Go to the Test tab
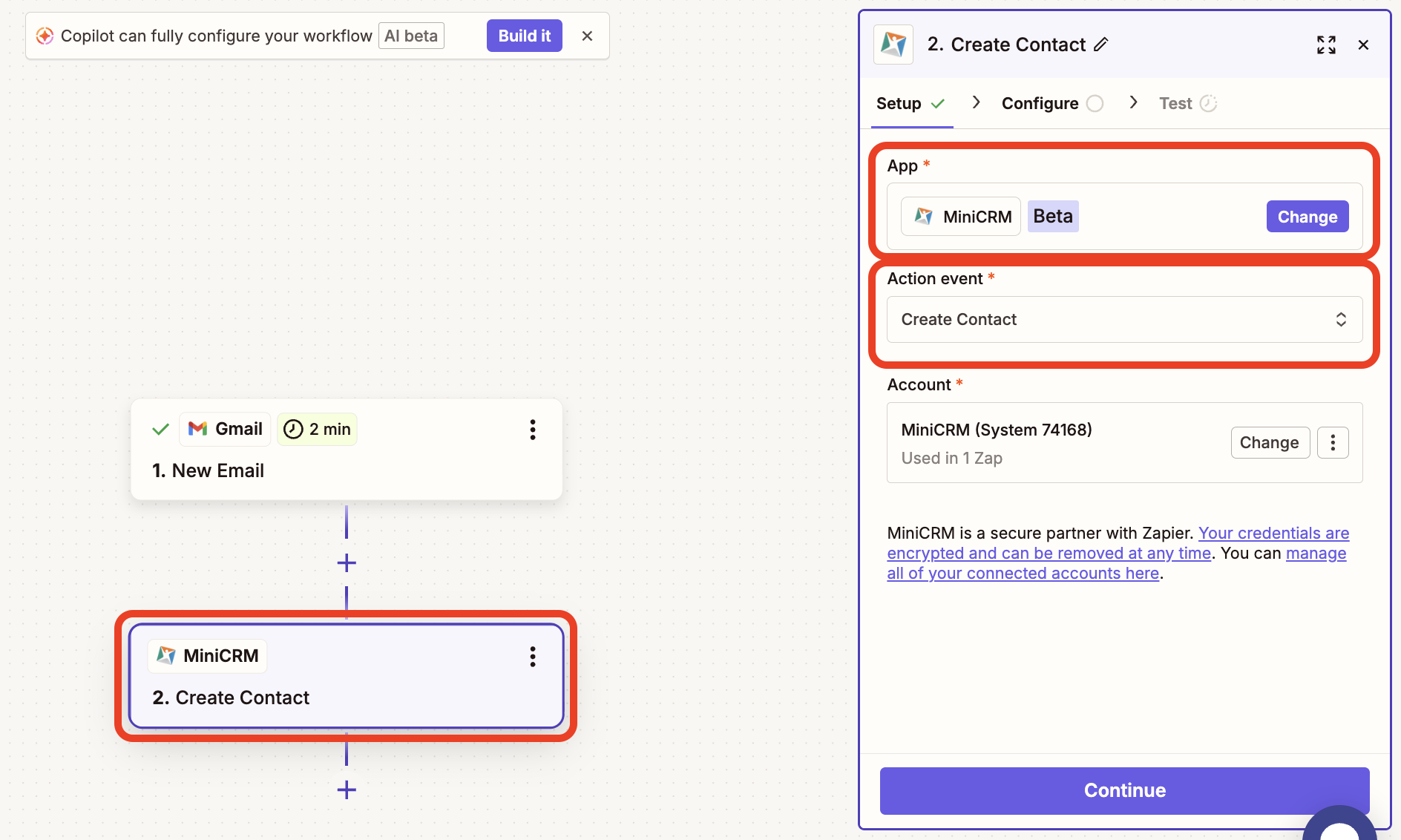 tap(1175, 103)
